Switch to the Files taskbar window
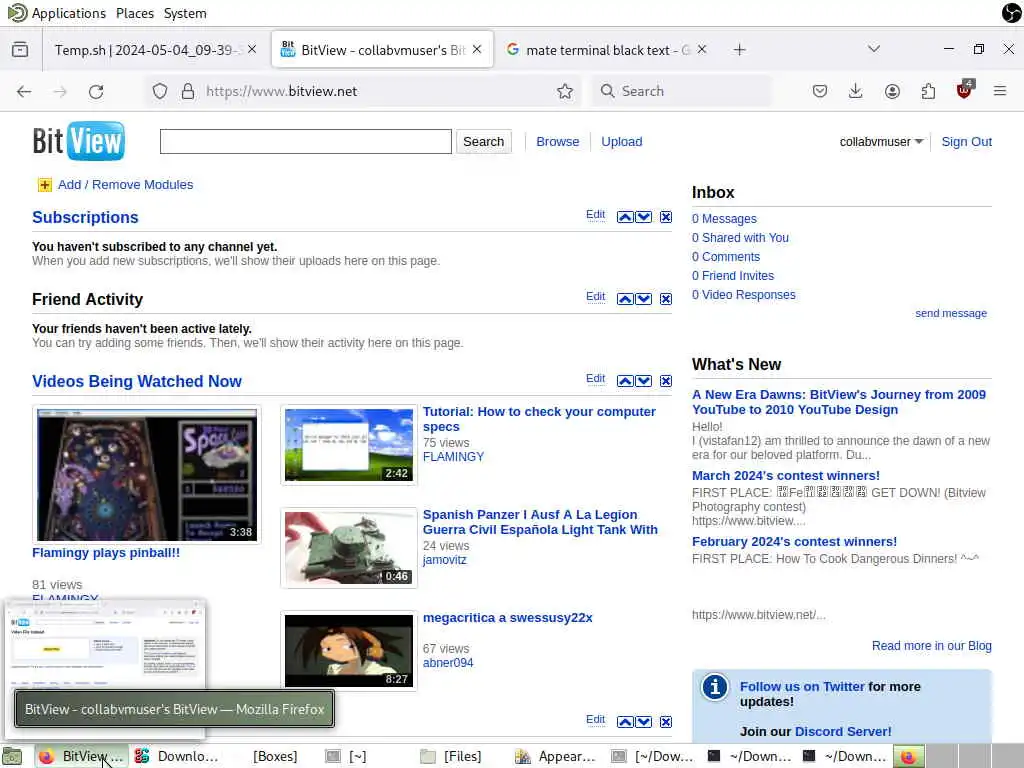Image resolution: width=1024 pixels, height=768 pixels. tap(451, 756)
